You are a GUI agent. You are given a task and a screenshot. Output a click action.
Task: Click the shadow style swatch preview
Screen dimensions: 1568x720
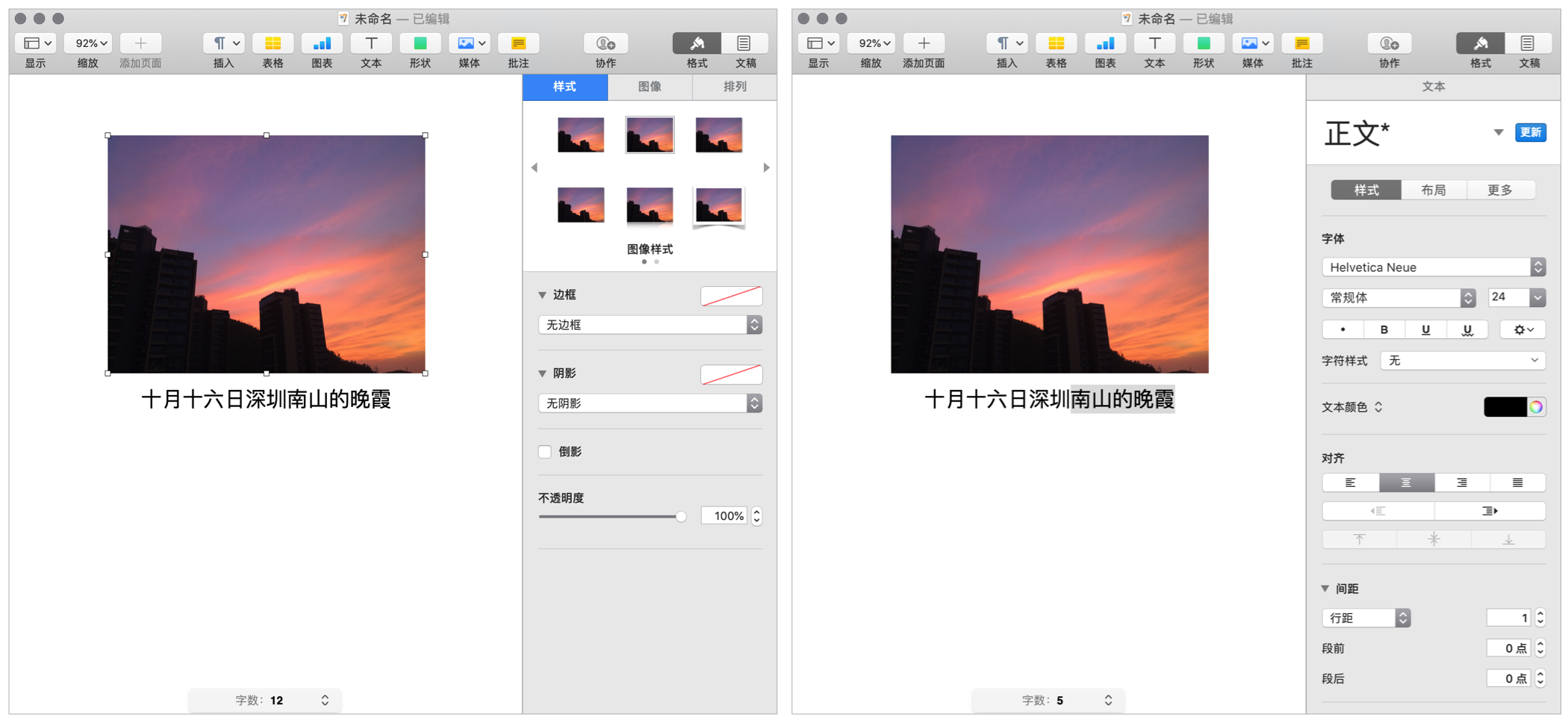tap(731, 374)
